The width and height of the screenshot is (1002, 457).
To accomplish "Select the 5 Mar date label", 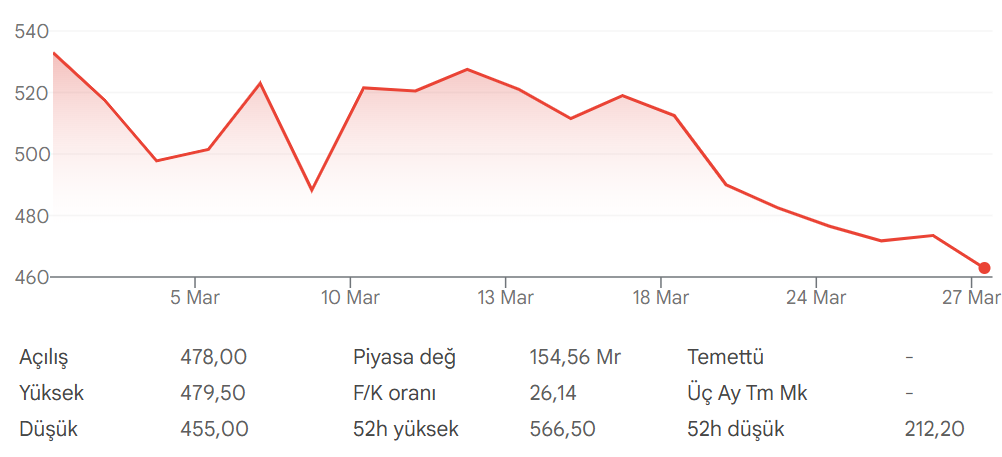I will click(195, 297).
